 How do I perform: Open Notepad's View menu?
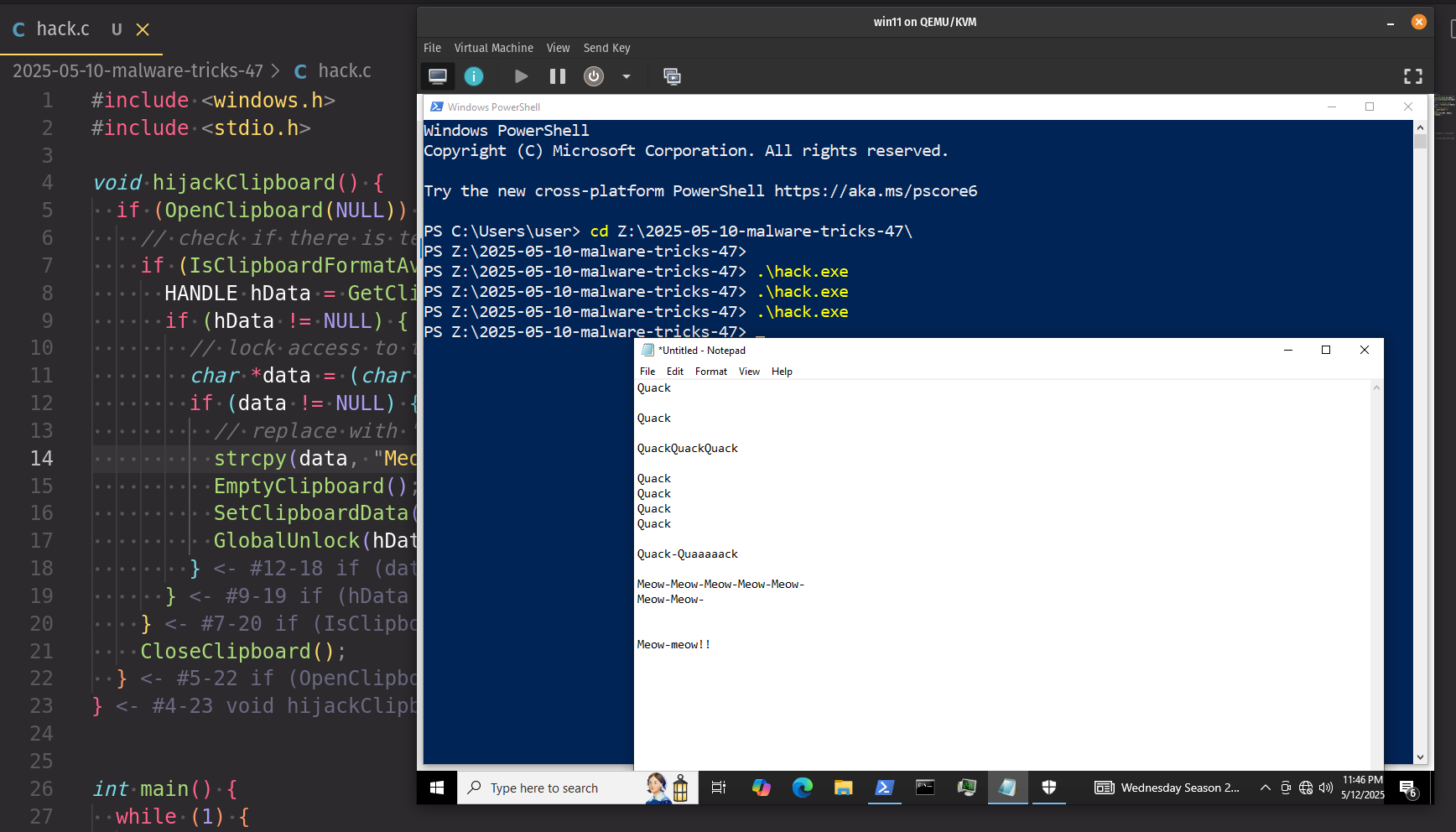(749, 372)
